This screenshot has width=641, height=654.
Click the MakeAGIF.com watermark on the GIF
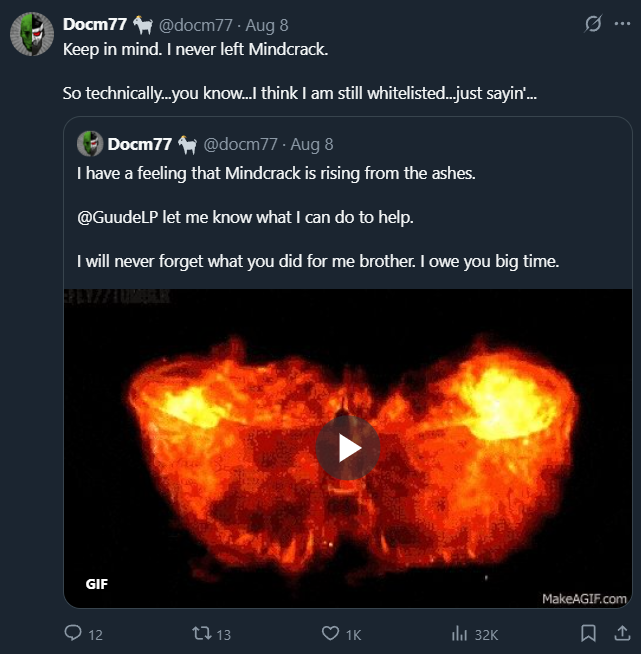click(584, 598)
